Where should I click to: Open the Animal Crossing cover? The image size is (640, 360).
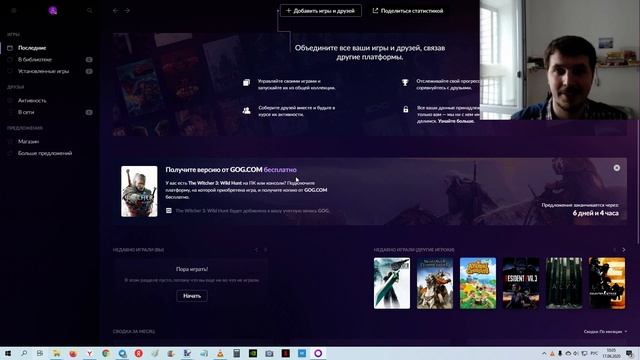(x=478, y=283)
